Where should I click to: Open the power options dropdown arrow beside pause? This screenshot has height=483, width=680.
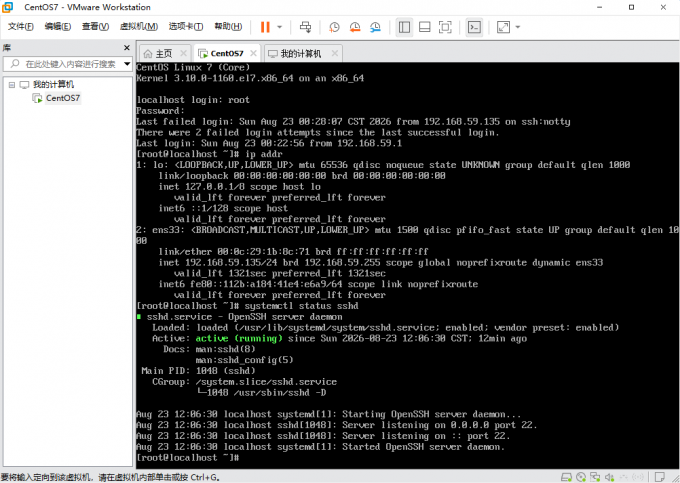point(280,27)
